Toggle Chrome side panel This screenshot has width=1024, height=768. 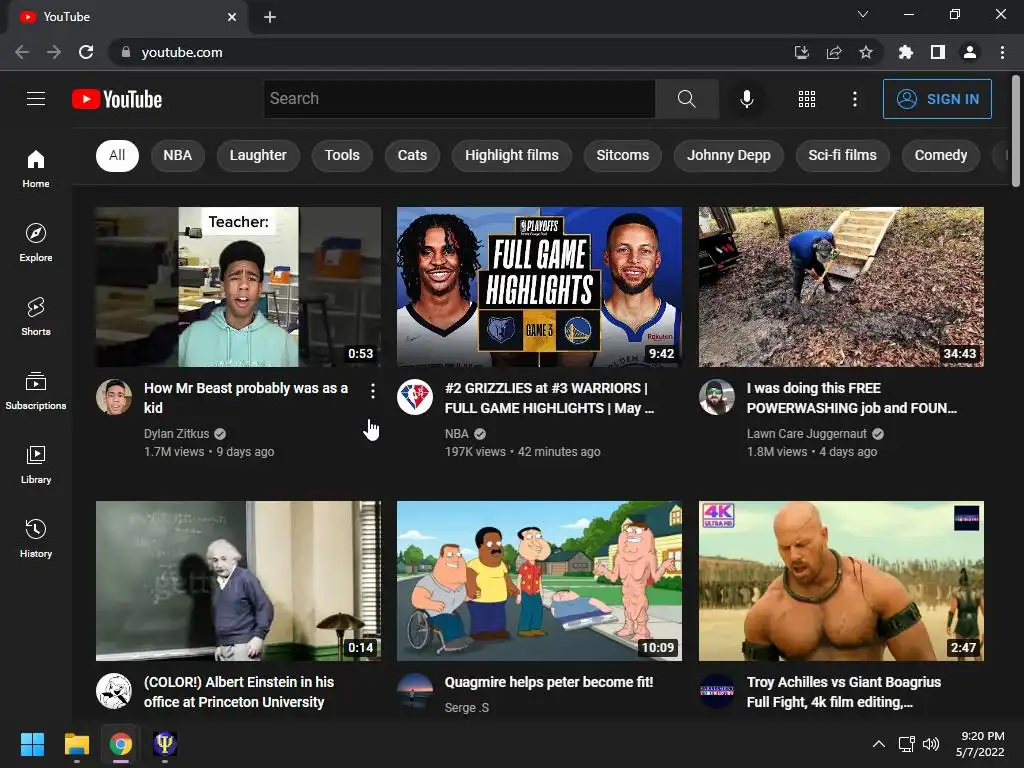coord(938,52)
